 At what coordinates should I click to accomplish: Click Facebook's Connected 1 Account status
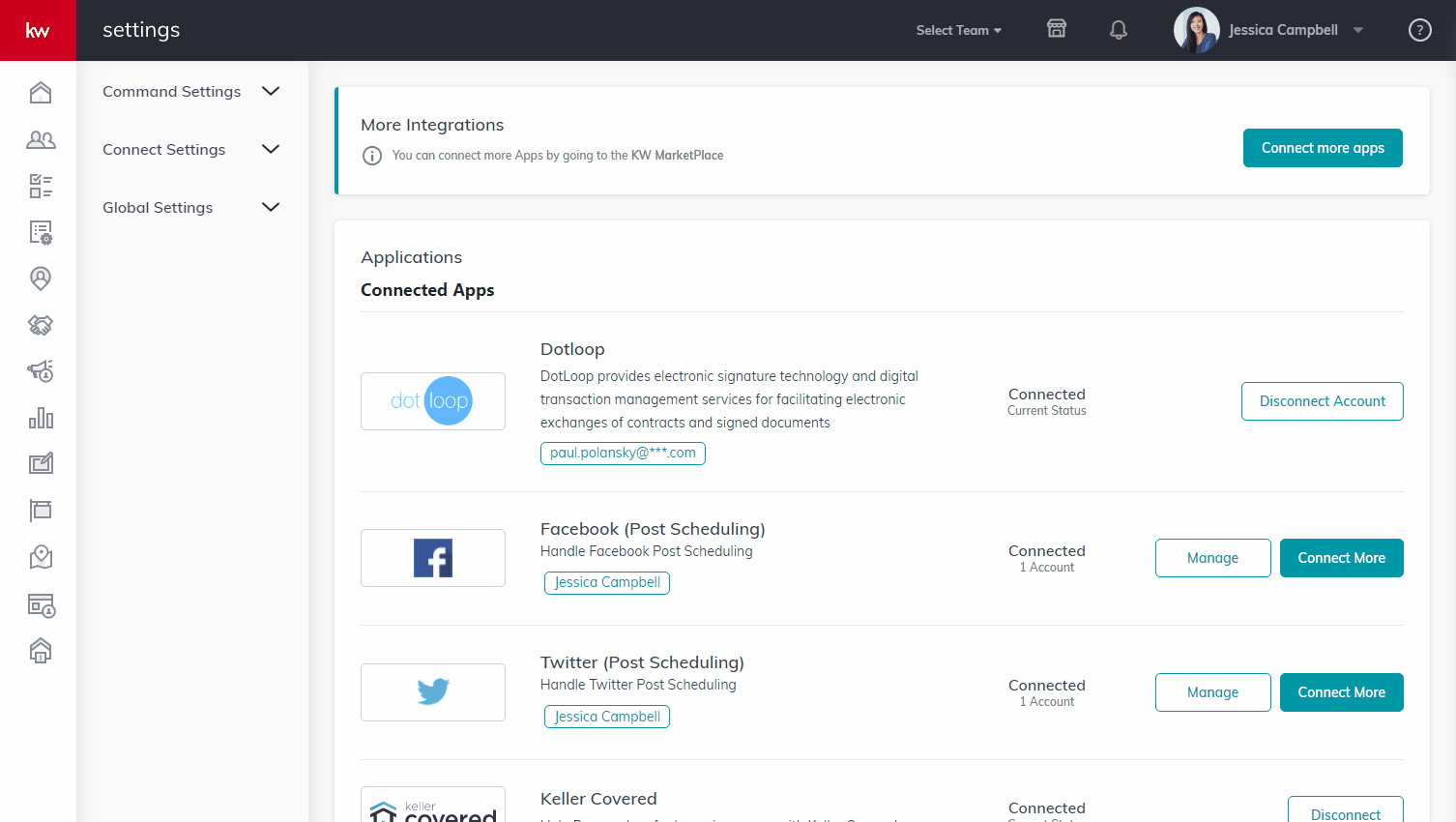coord(1047,558)
